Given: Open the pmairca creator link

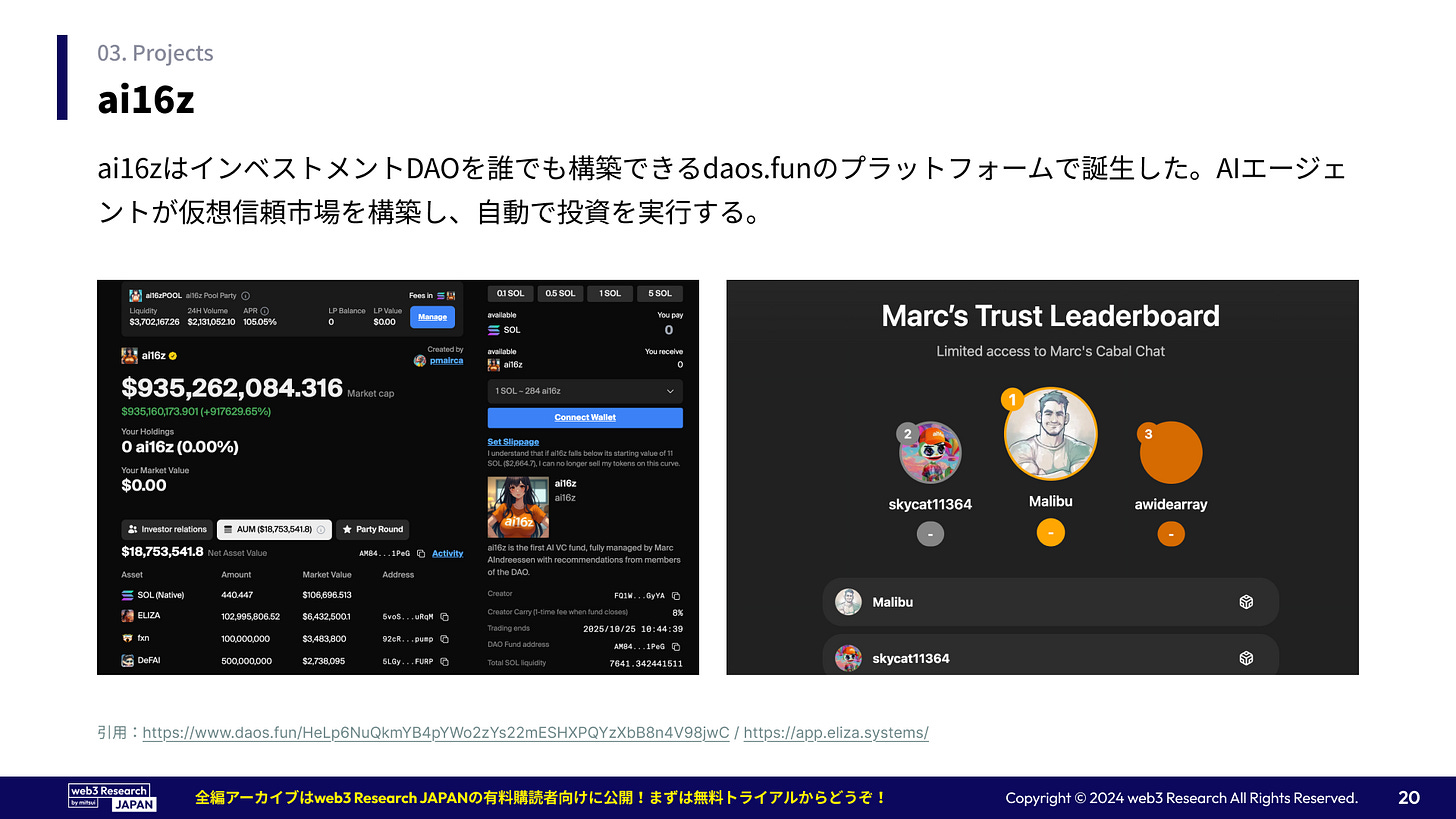Looking at the screenshot, I should point(446,360).
